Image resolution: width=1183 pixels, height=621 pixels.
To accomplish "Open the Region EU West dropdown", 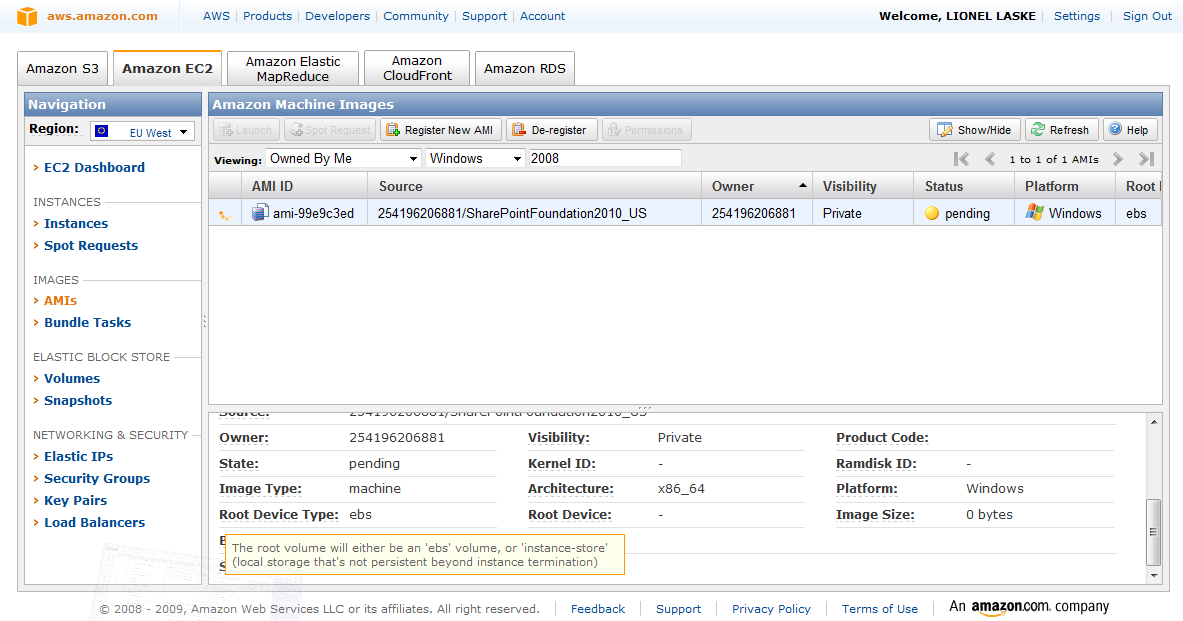I will (142, 132).
